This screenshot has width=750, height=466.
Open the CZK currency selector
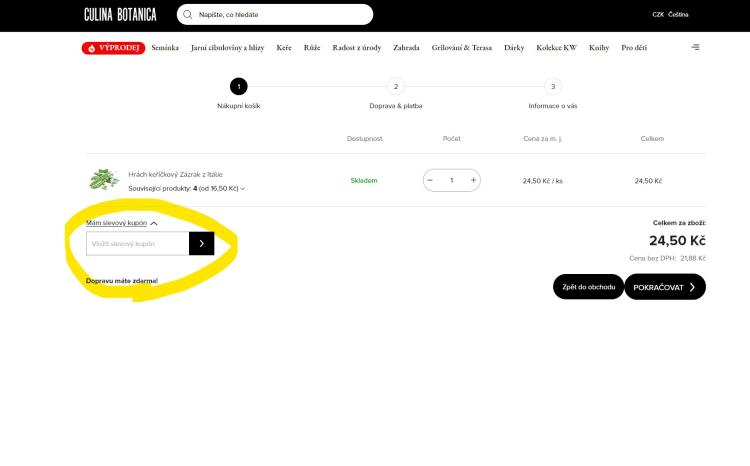click(658, 14)
